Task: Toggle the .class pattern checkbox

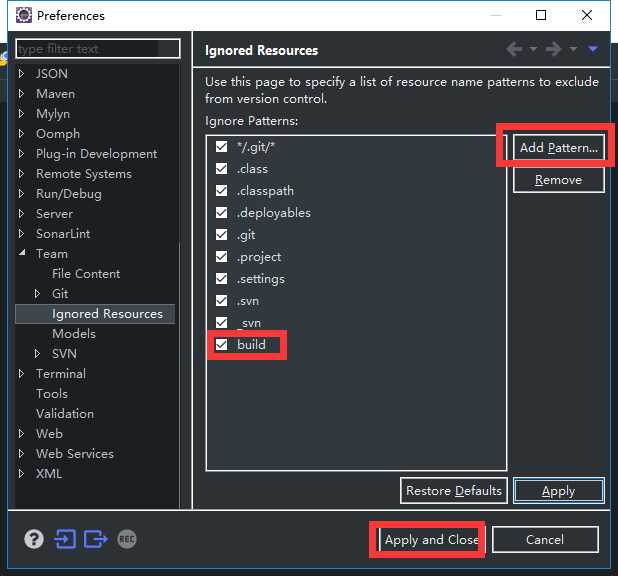Action: pos(222,169)
